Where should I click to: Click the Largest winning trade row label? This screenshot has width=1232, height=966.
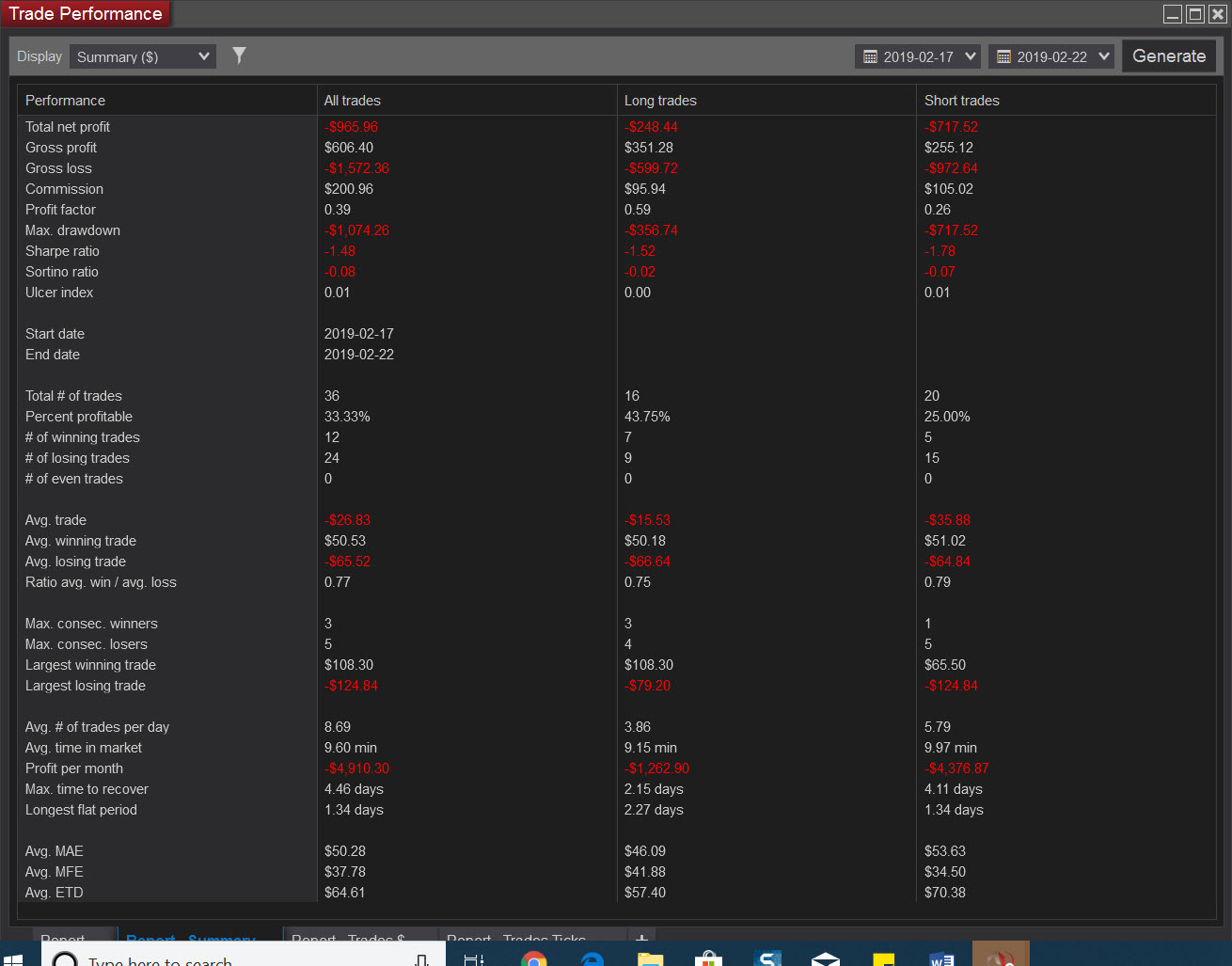click(x=90, y=665)
